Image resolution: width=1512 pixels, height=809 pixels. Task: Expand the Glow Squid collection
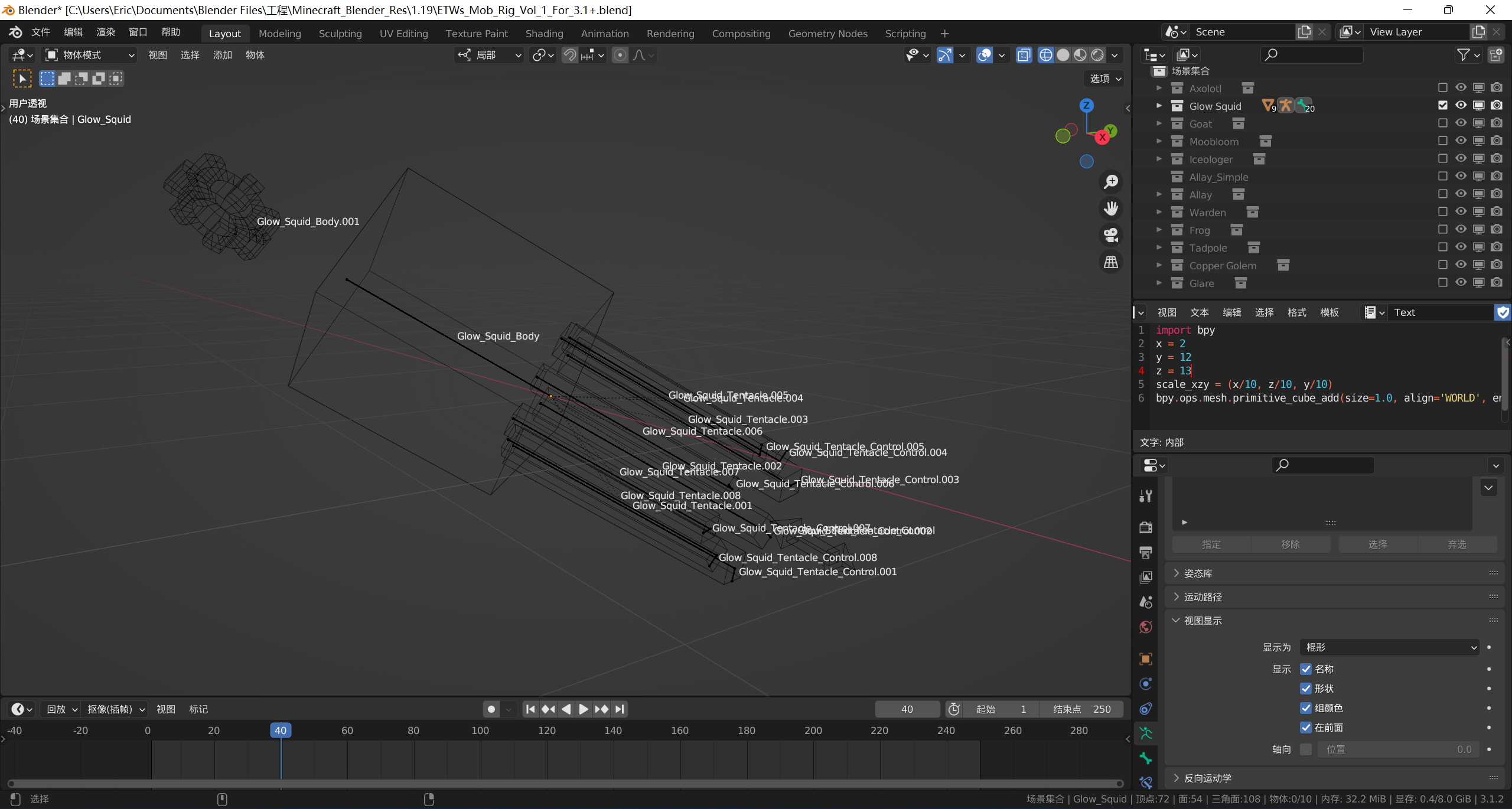pyautogui.click(x=1159, y=106)
